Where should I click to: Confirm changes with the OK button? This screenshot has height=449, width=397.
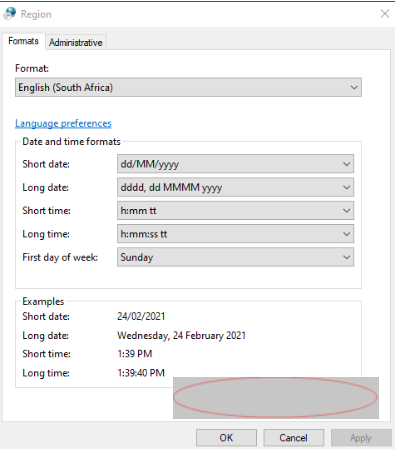(x=226, y=437)
